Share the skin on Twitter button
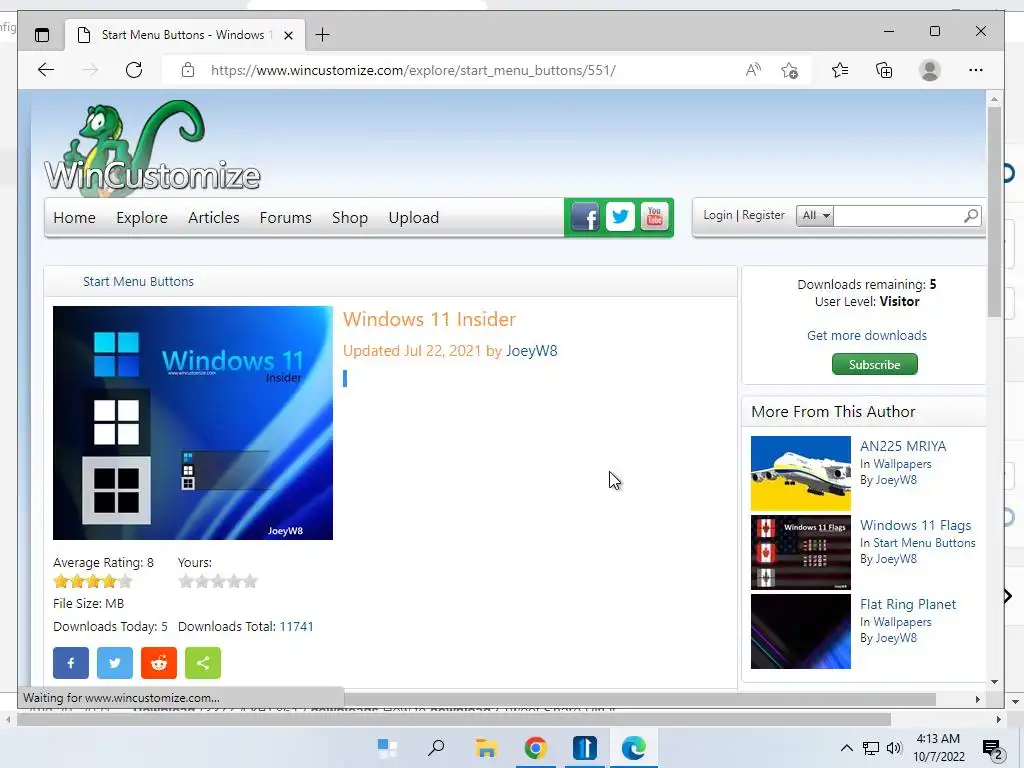Image resolution: width=1024 pixels, height=768 pixels. pos(115,663)
